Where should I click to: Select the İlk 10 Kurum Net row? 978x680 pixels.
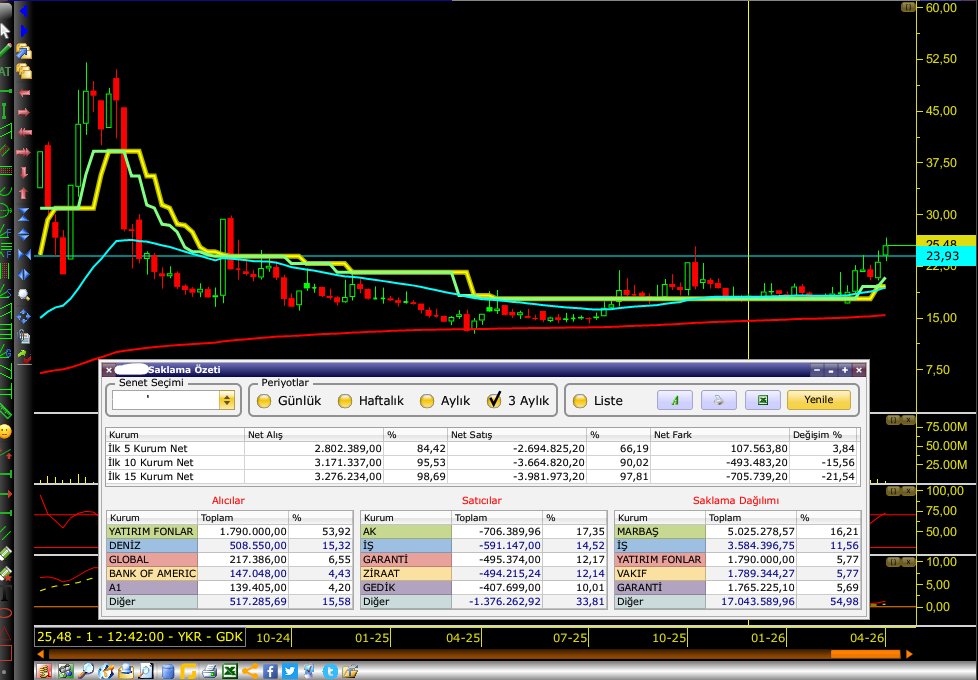pyautogui.click(x=483, y=462)
